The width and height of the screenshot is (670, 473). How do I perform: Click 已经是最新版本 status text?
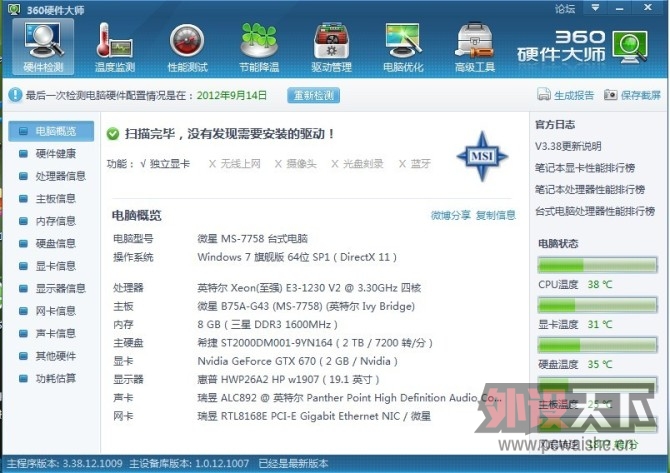(x=294, y=464)
